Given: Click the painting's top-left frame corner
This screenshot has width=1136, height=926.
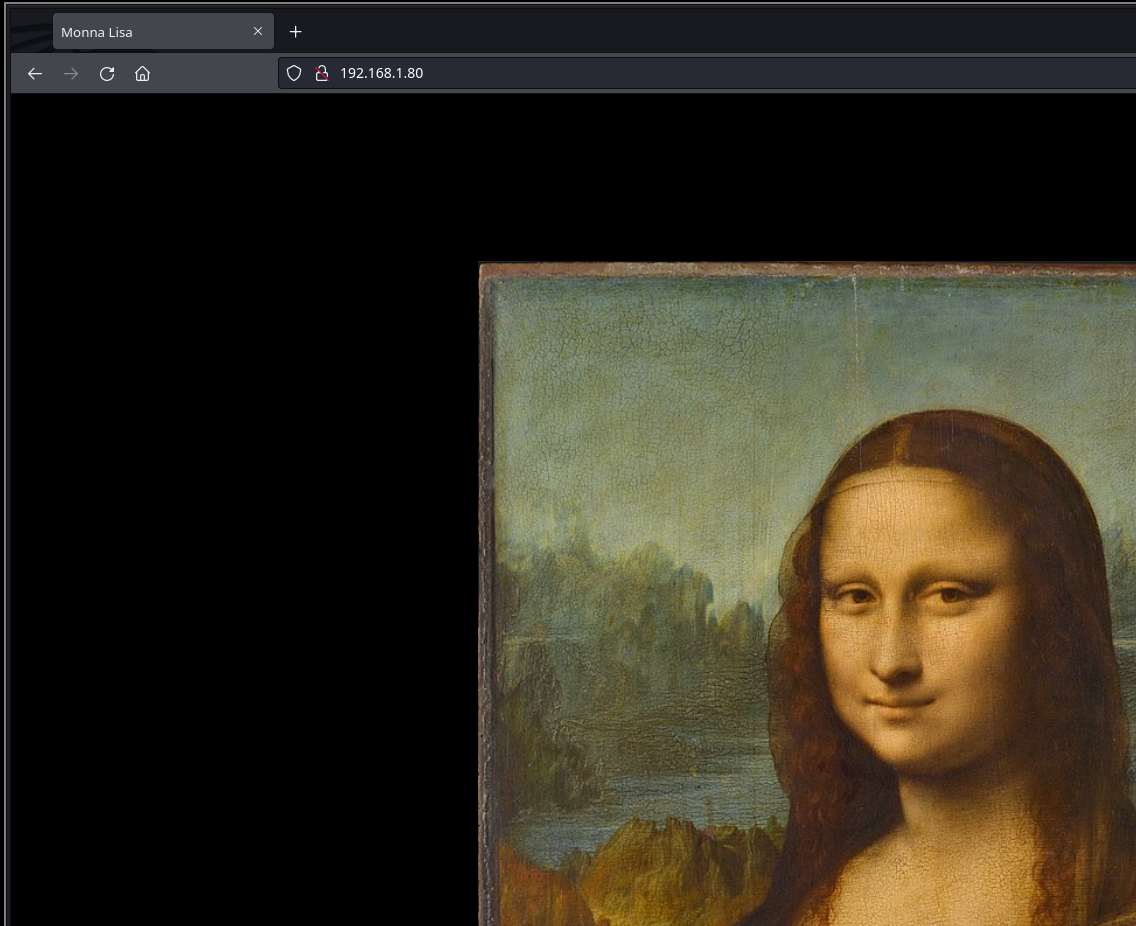Looking at the screenshot, I should coord(486,270).
